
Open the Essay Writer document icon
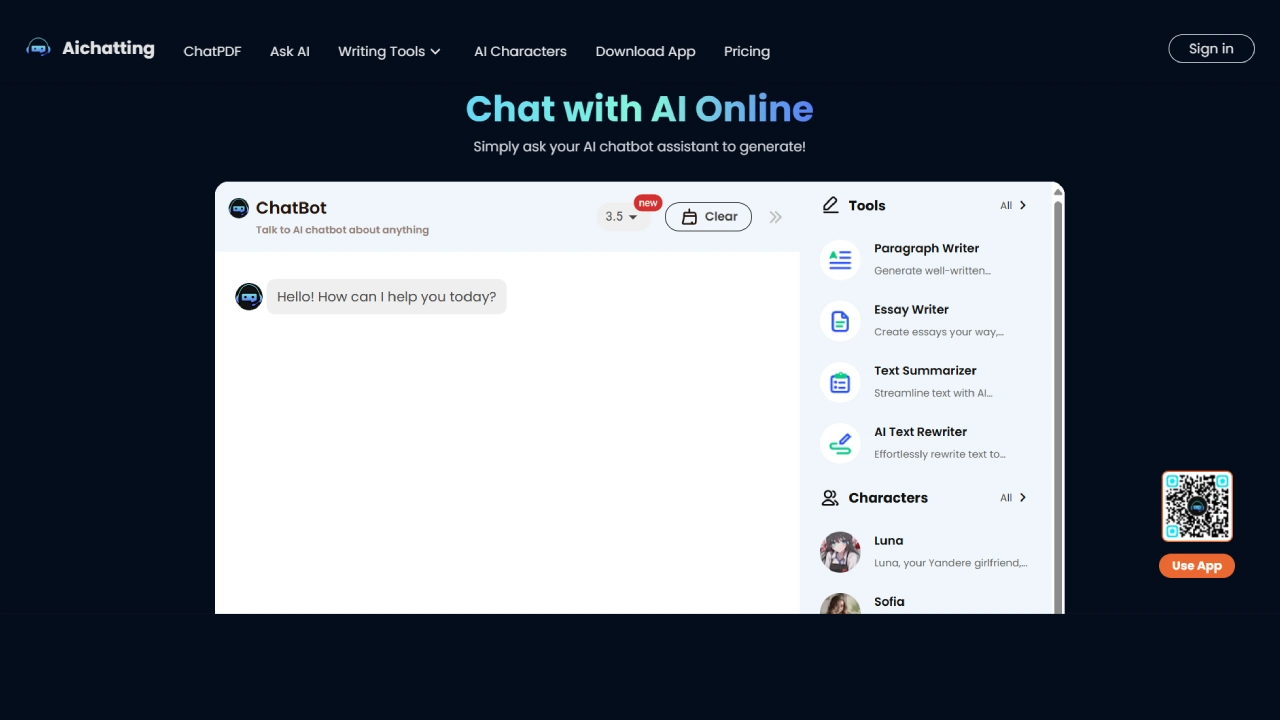click(x=840, y=321)
